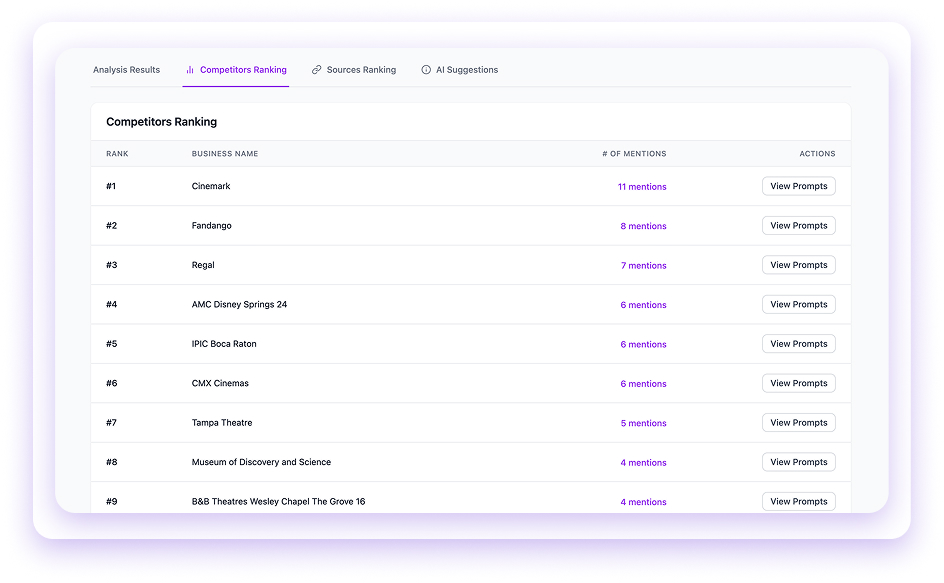Click rank #8 cell
This screenshot has width=944, height=583.
[111, 462]
